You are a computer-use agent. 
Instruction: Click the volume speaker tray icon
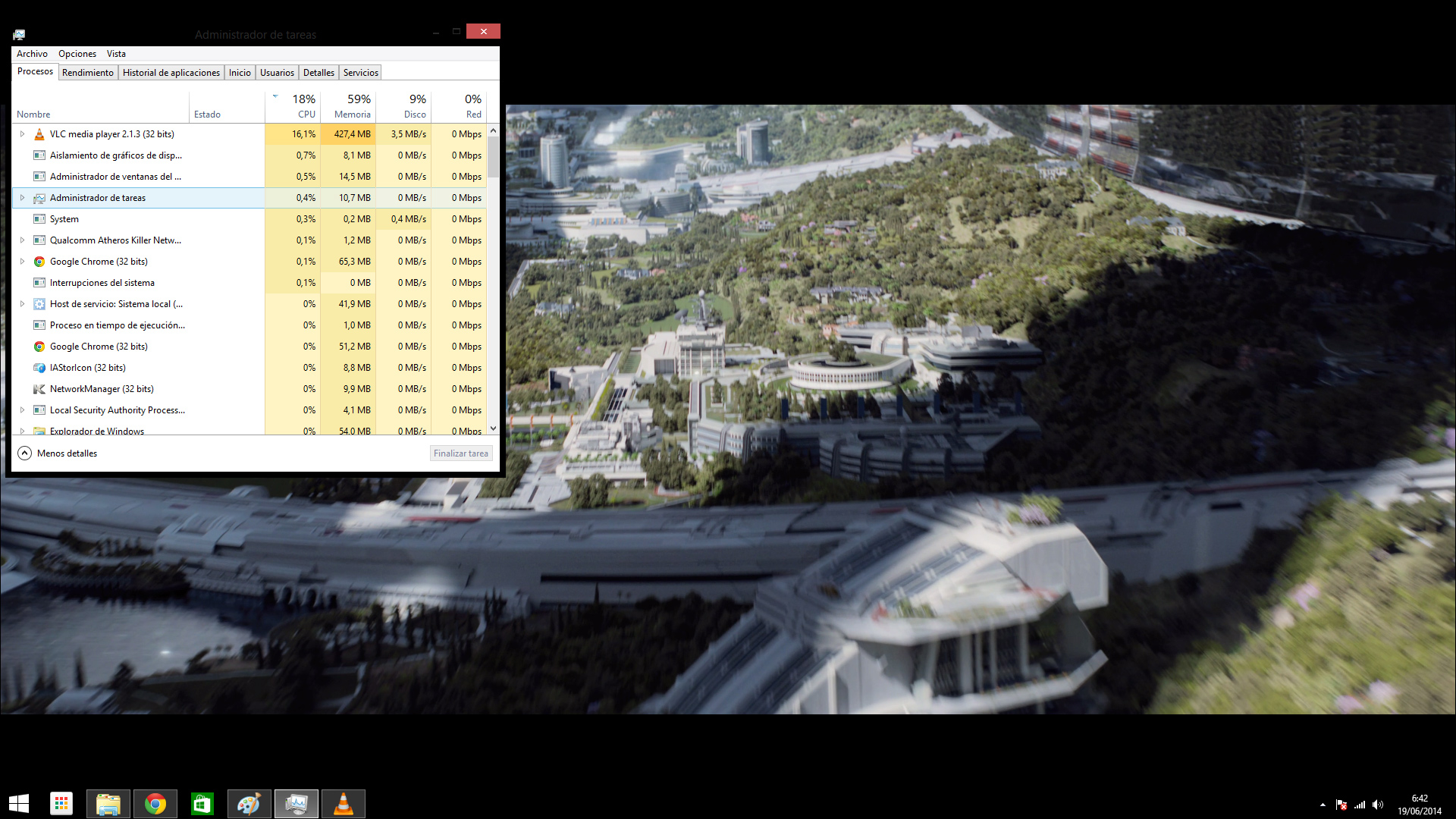pyautogui.click(x=1378, y=805)
